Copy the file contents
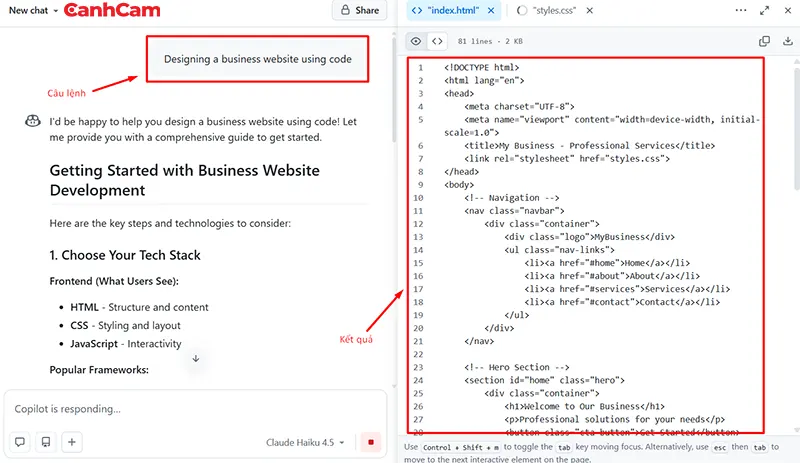800x463 pixels. coord(764,41)
